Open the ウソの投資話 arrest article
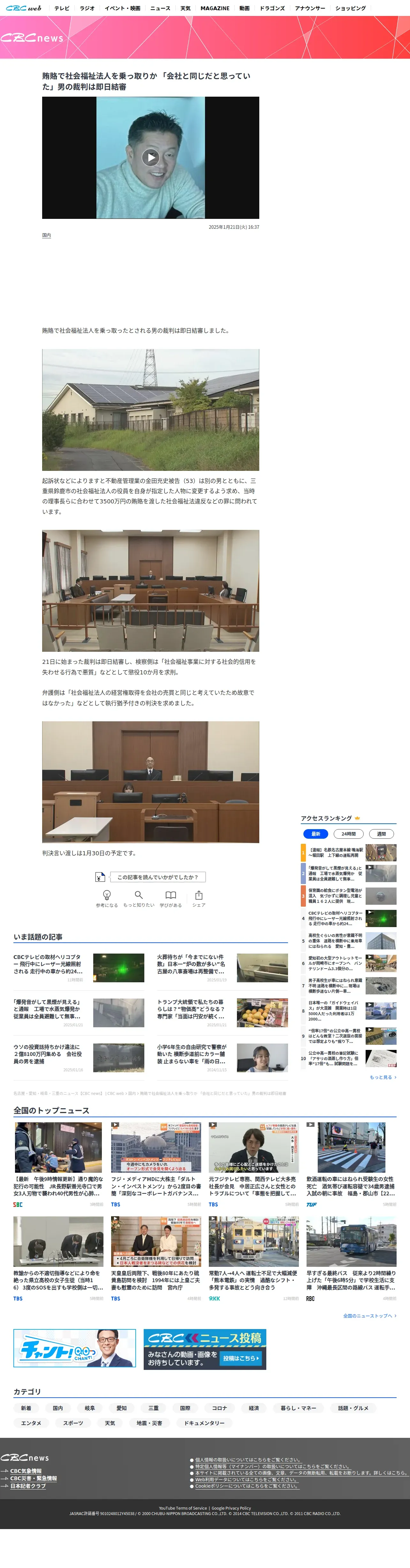The width and height of the screenshot is (410, 1568). coord(79,1057)
